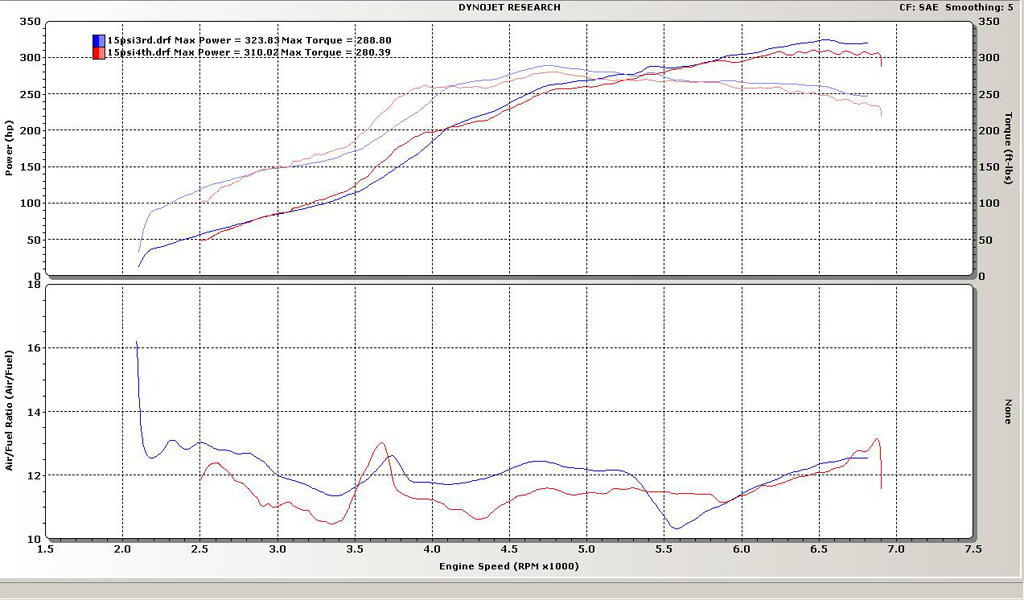Image resolution: width=1024 pixels, height=600 pixels.
Task: Click the blue 15psi3rd.drf legend swatch
Action: click(x=99, y=41)
